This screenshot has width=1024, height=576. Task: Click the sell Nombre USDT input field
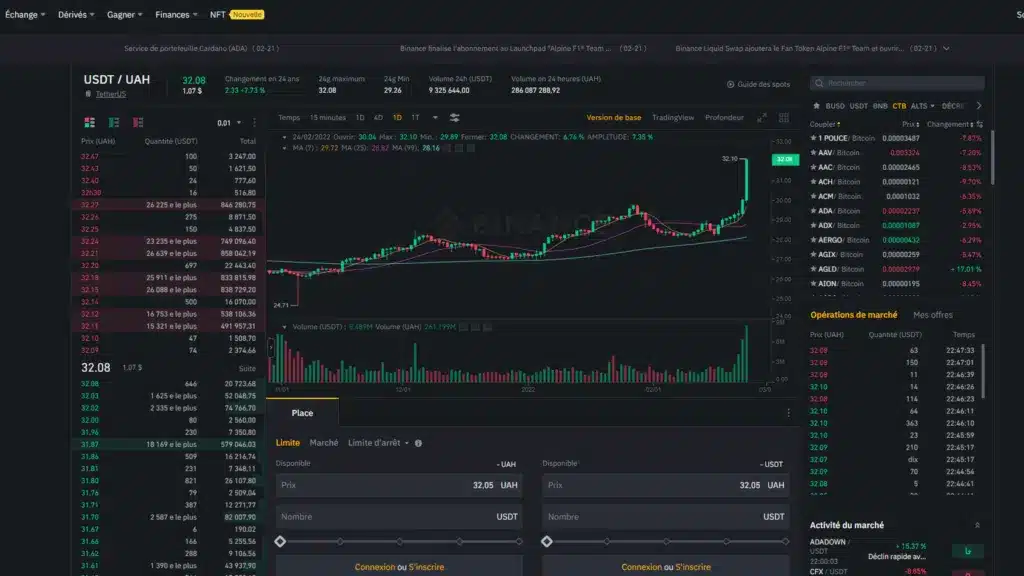pos(665,517)
